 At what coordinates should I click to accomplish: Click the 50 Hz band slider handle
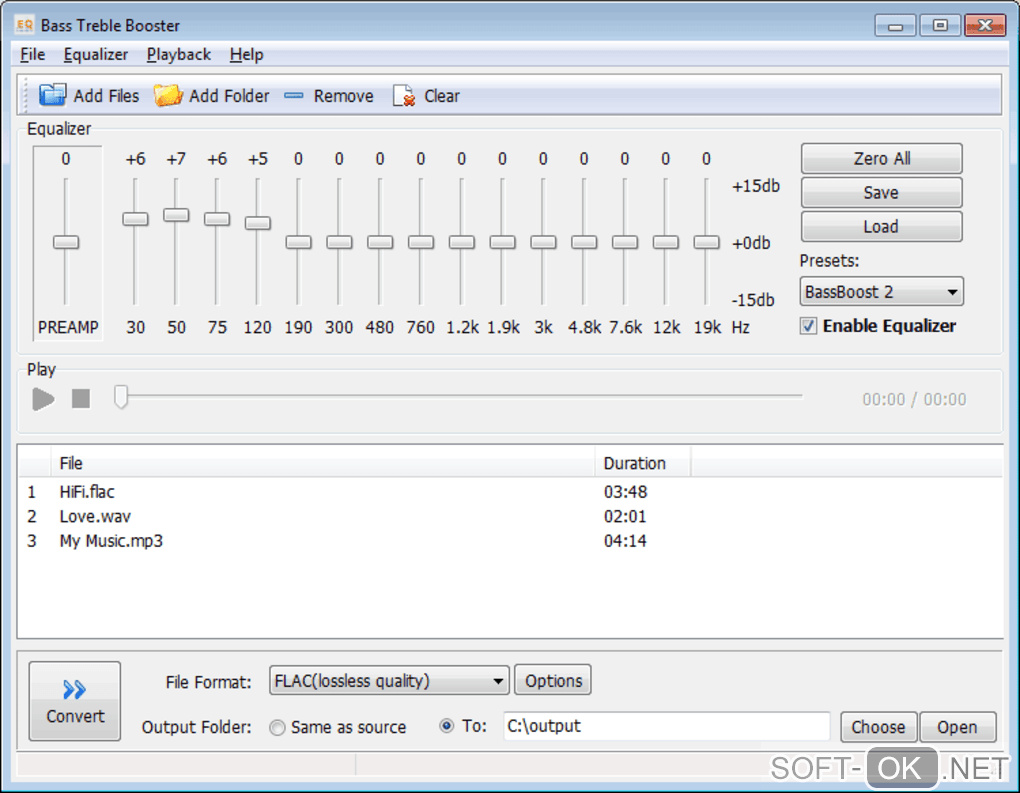click(x=176, y=215)
